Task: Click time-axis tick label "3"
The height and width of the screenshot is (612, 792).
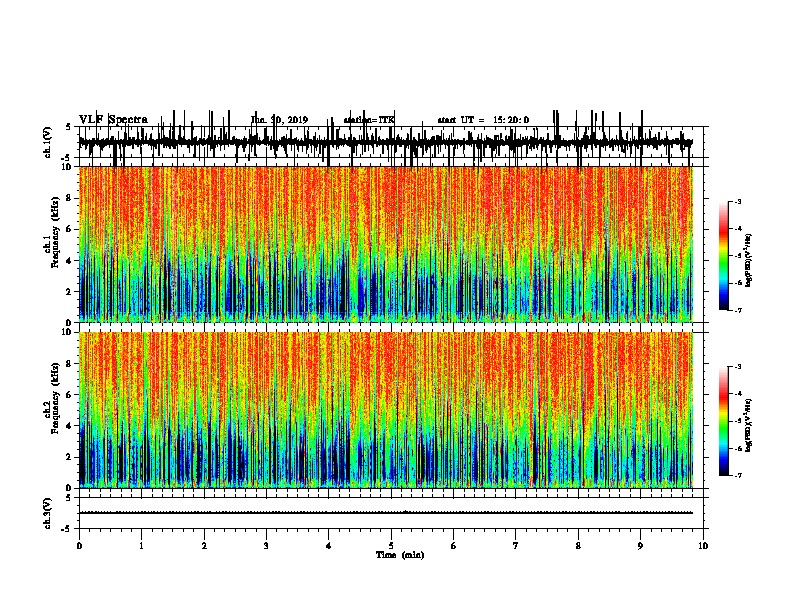Action: [x=266, y=546]
